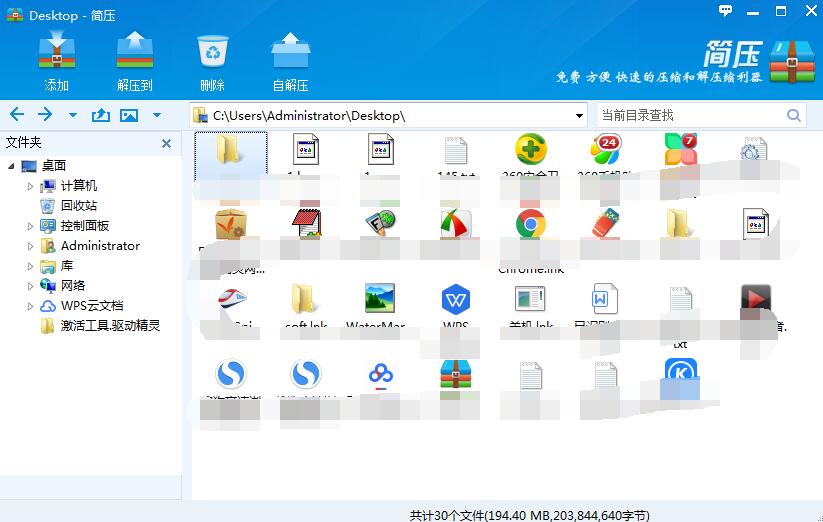Collapse the 桌面 tree node
Image resolution: width=823 pixels, height=522 pixels.
click(11, 166)
